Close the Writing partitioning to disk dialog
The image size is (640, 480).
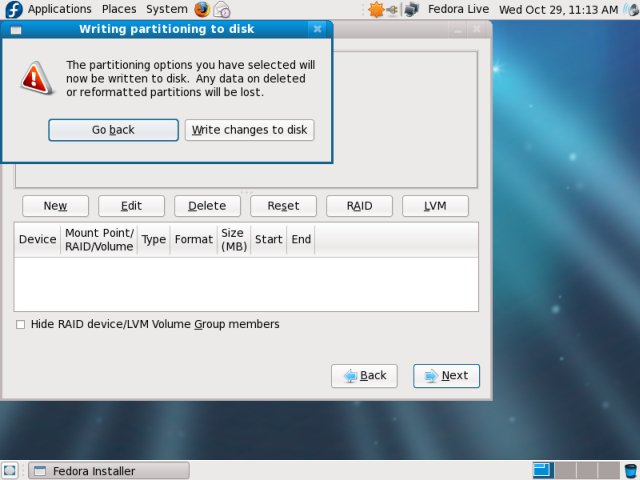click(317, 29)
